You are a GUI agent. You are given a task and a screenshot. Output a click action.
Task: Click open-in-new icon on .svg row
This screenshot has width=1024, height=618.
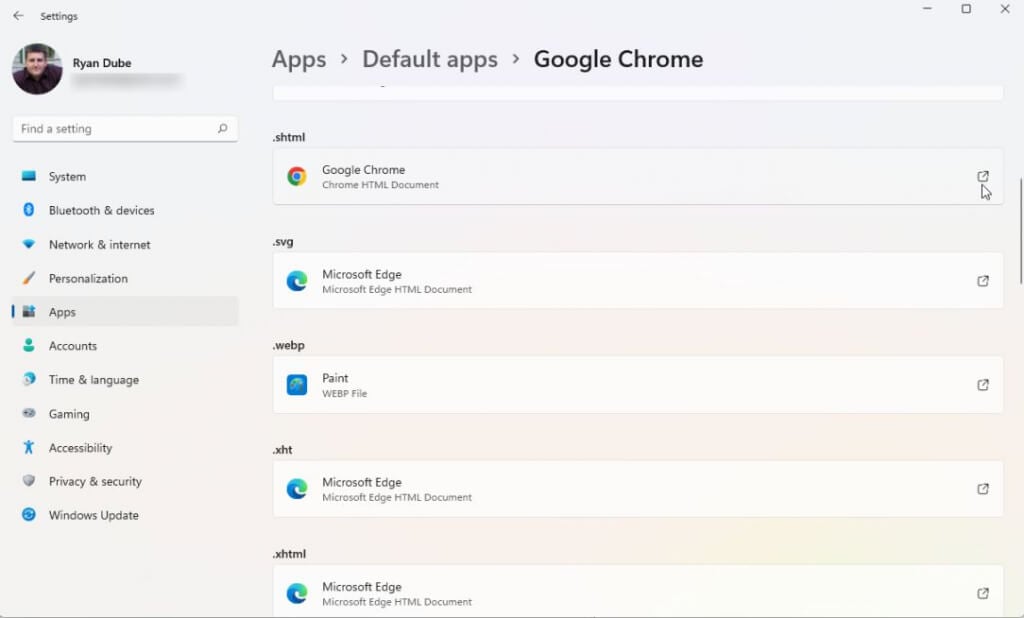pos(983,281)
